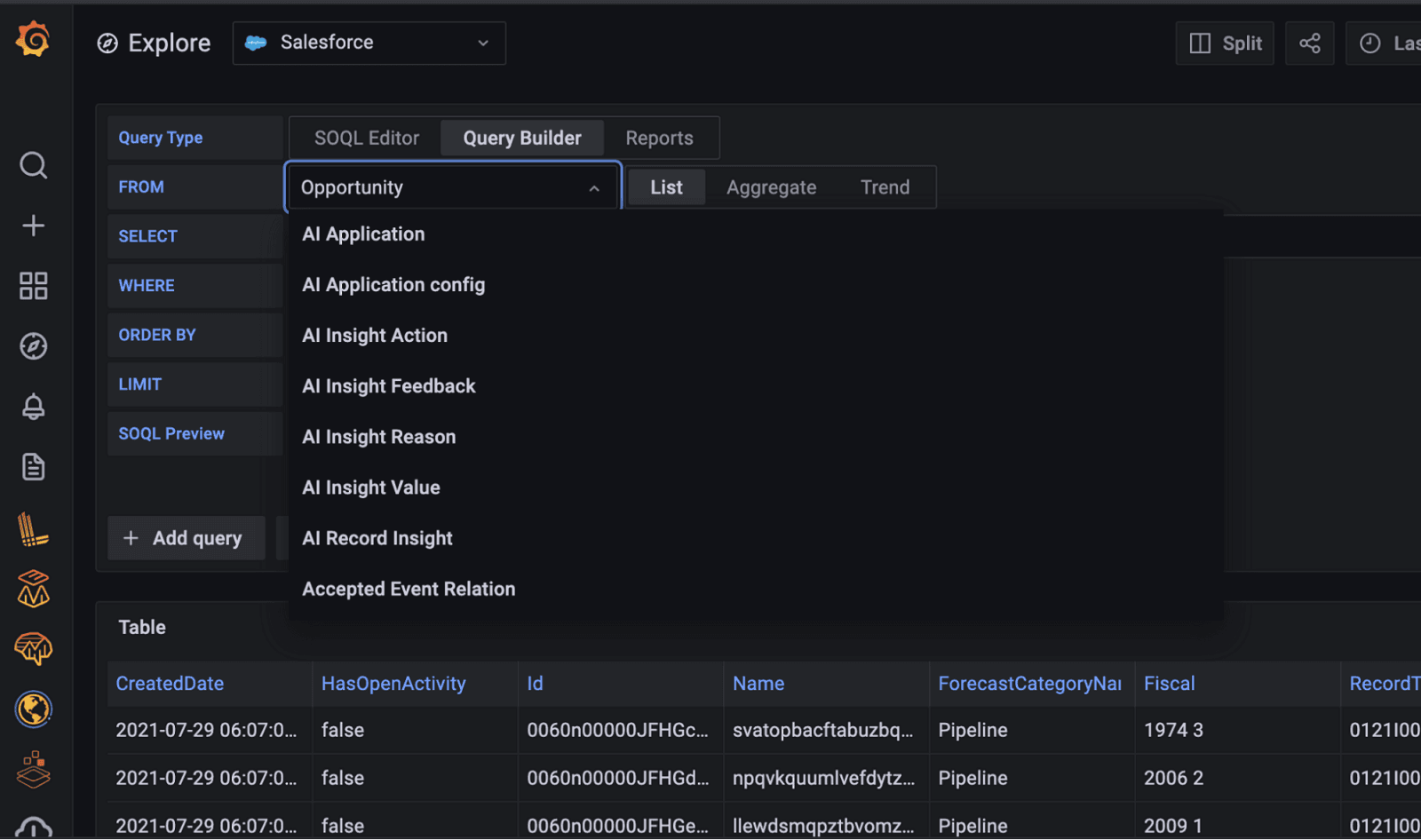Open the Salesforce data source dropdown
The height and width of the screenshot is (840, 1421).
[x=369, y=43]
